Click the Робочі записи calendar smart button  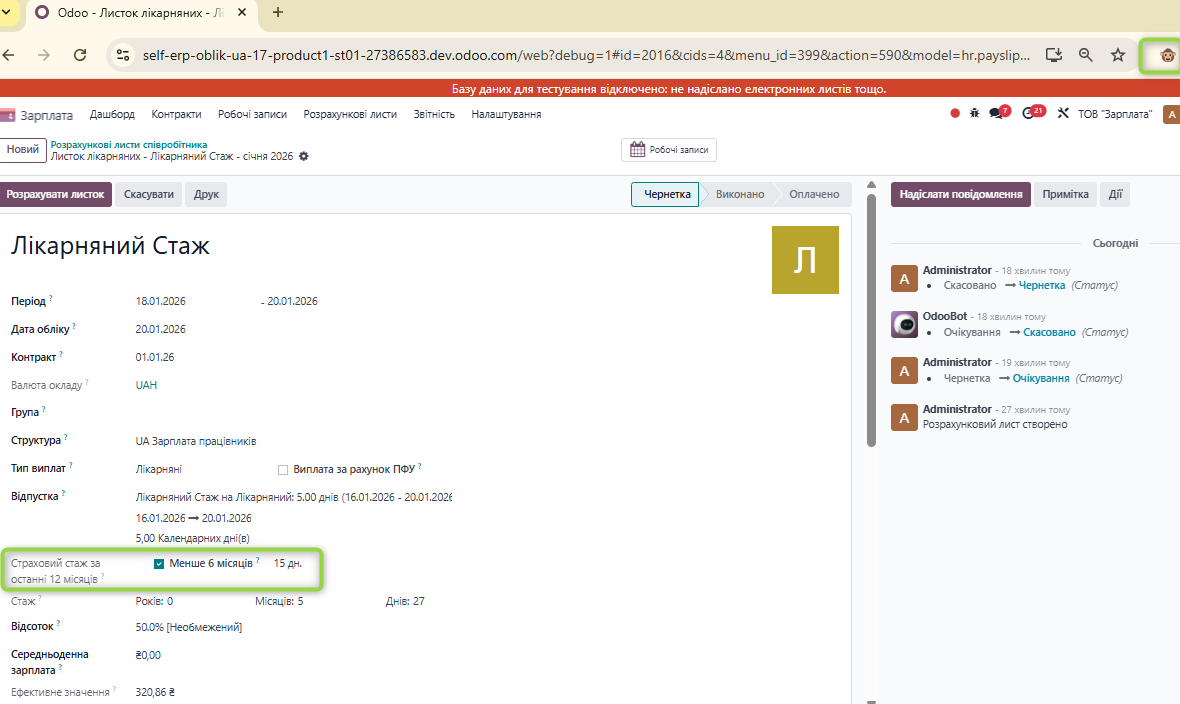pyautogui.click(x=669, y=150)
